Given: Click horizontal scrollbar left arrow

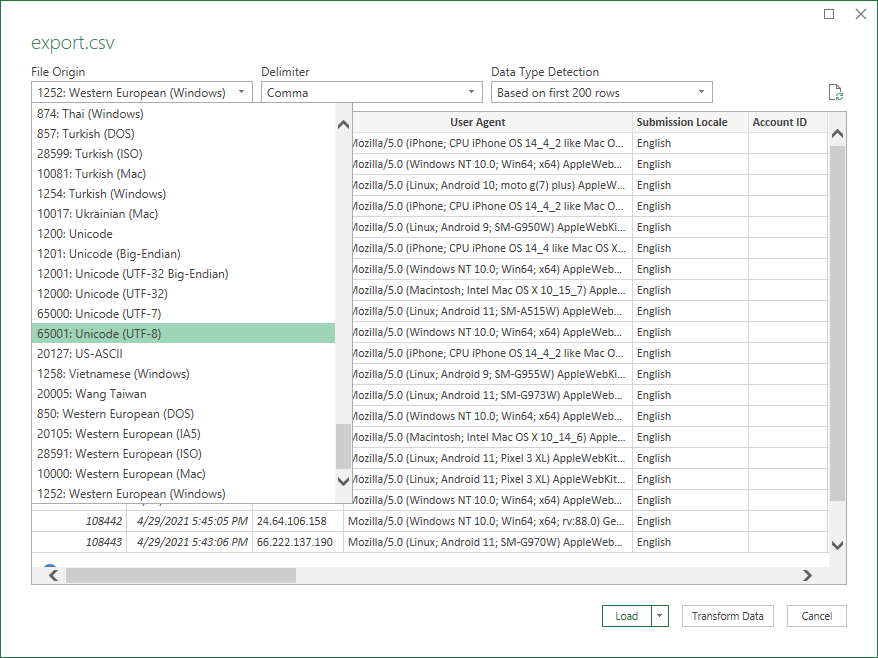Looking at the screenshot, I should coord(53,576).
